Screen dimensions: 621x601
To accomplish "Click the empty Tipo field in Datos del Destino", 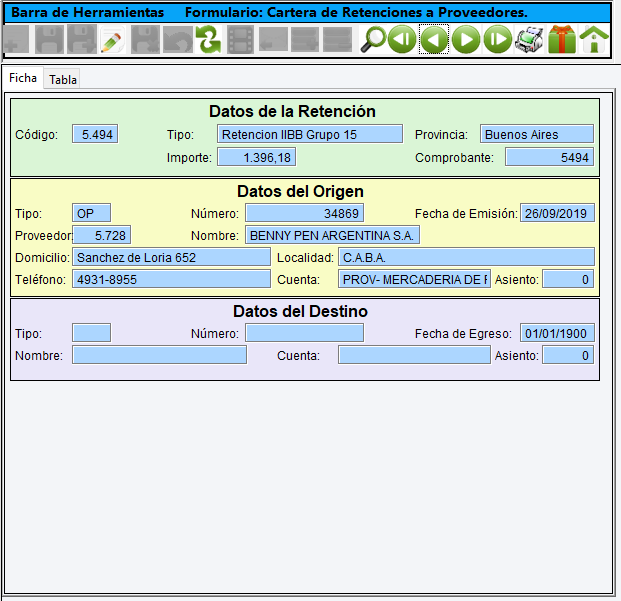I will pos(91,333).
